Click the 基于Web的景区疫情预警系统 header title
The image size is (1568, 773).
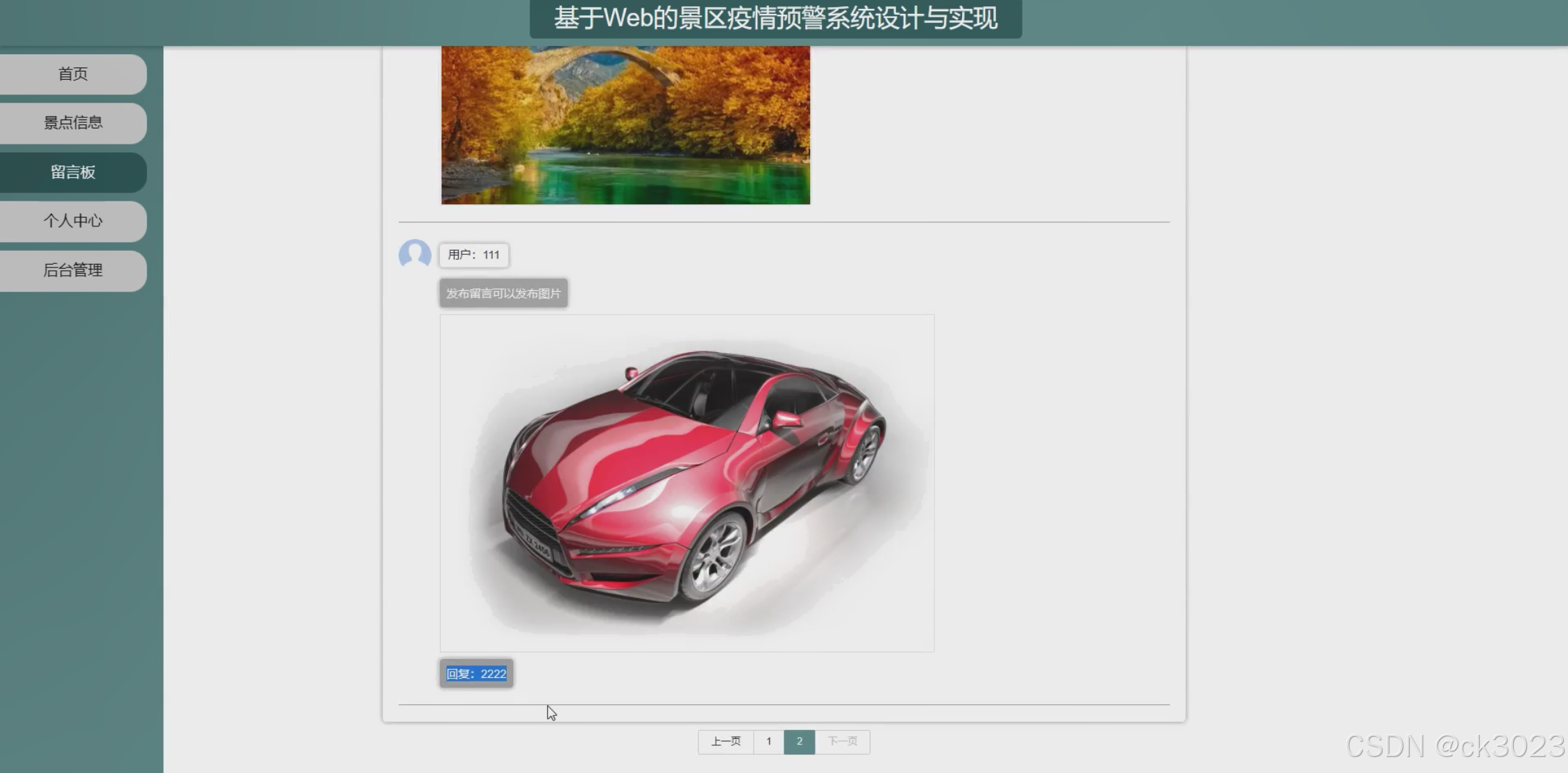775,19
